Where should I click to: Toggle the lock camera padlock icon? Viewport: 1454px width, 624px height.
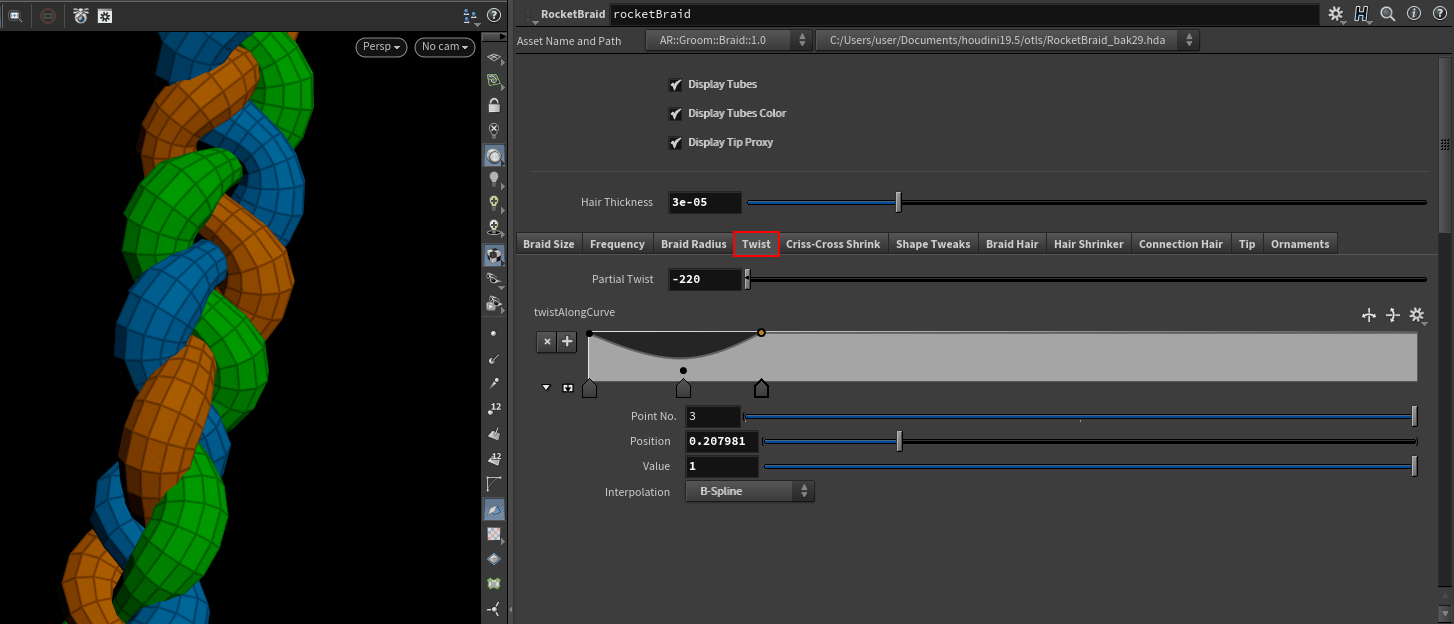pos(494,105)
